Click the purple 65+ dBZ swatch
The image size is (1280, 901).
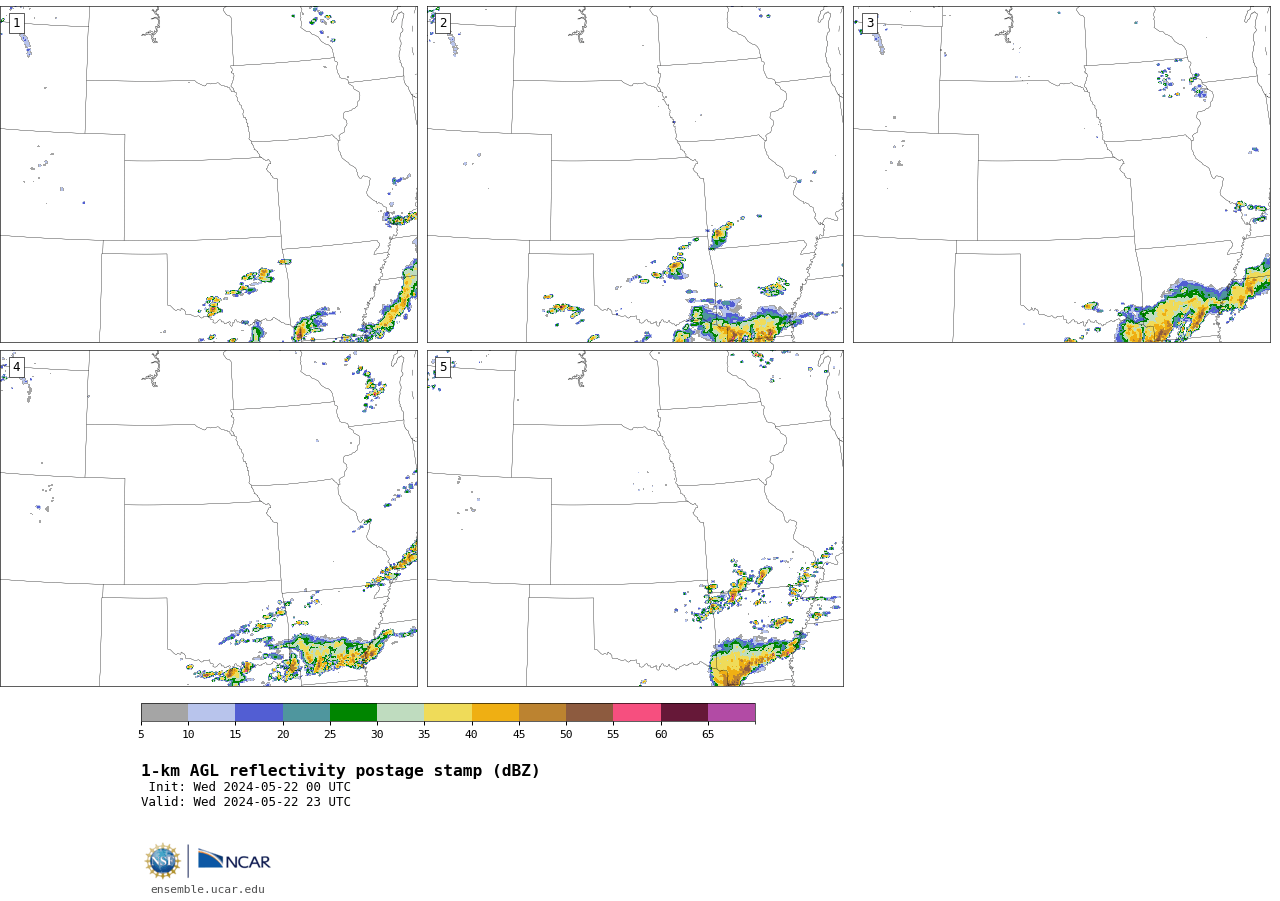tap(732, 713)
